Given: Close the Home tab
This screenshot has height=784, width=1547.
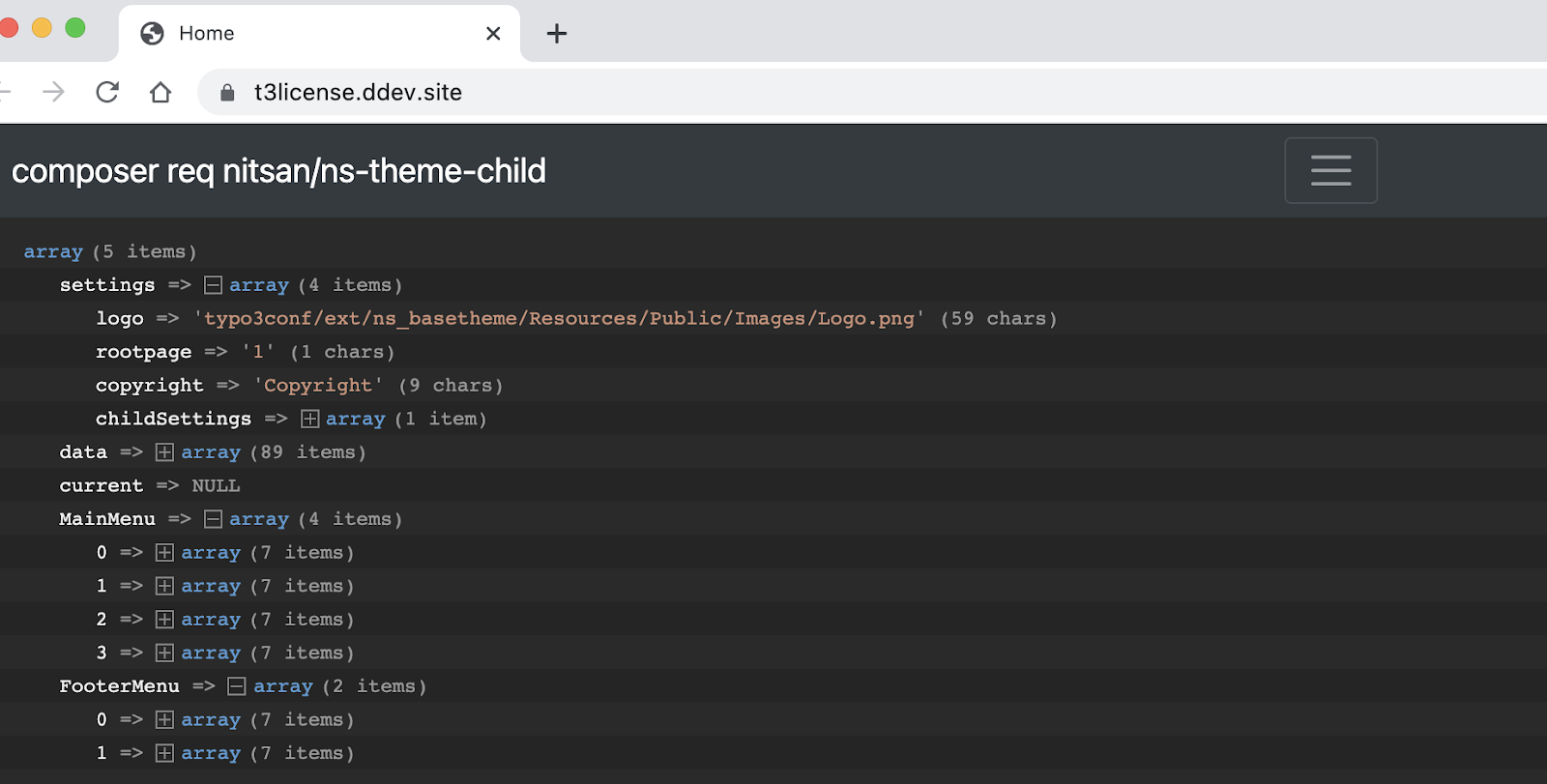Looking at the screenshot, I should point(493,34).
